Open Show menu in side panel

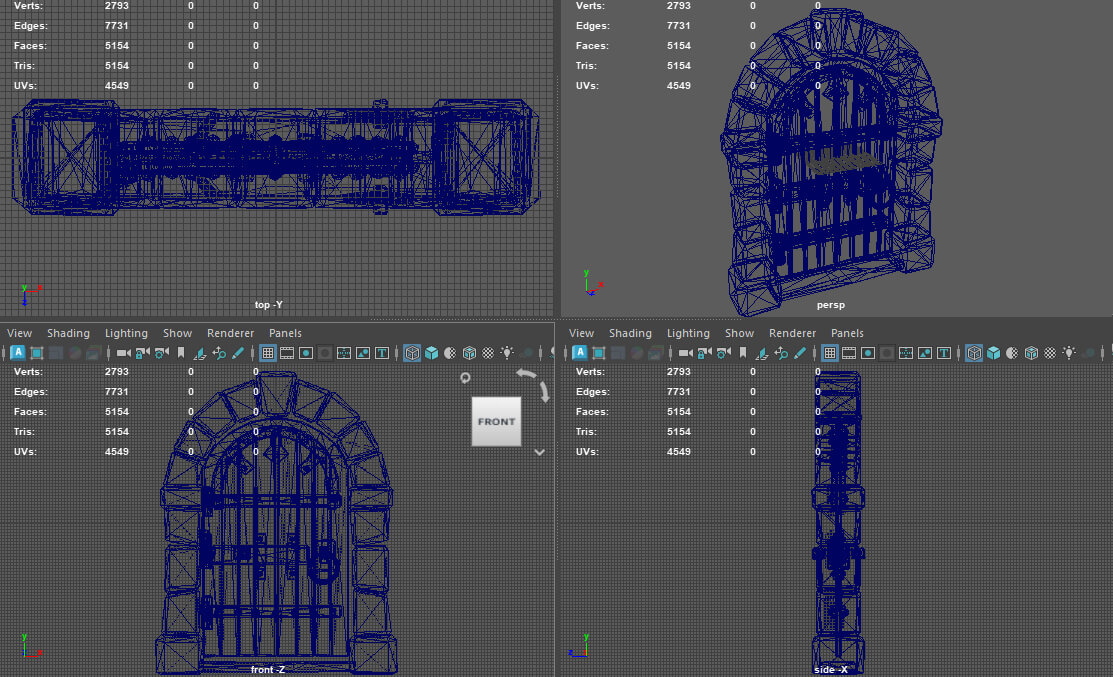coord(740,333)
